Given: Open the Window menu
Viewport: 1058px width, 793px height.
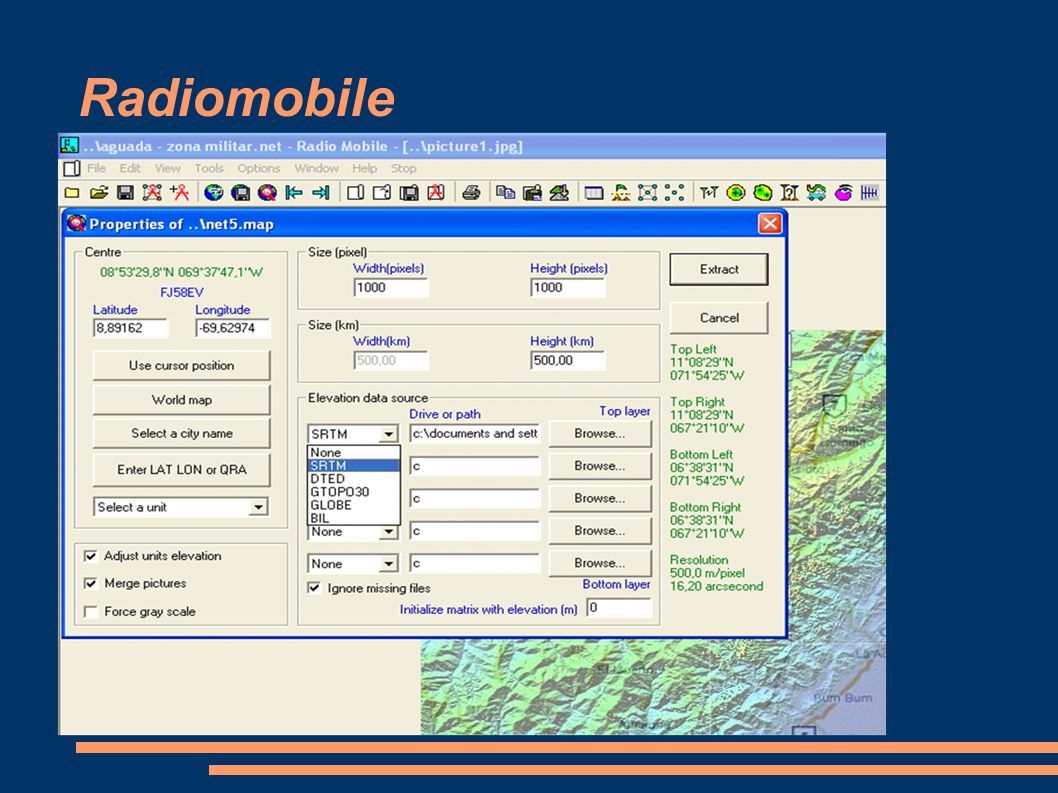Looking at the screenshot, I should click(x=316, y=168).
